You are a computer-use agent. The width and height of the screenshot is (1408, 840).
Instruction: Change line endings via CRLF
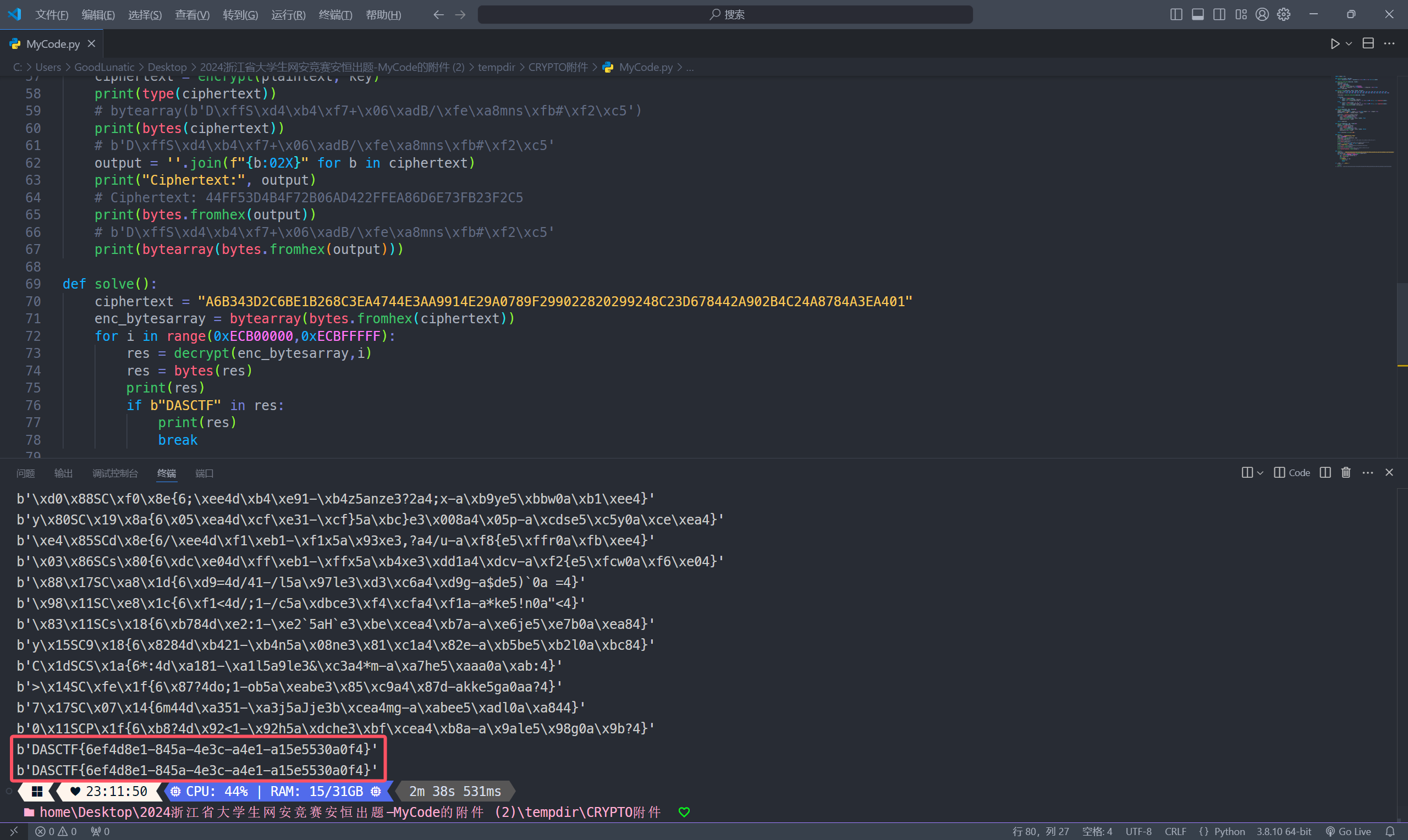1175,831
